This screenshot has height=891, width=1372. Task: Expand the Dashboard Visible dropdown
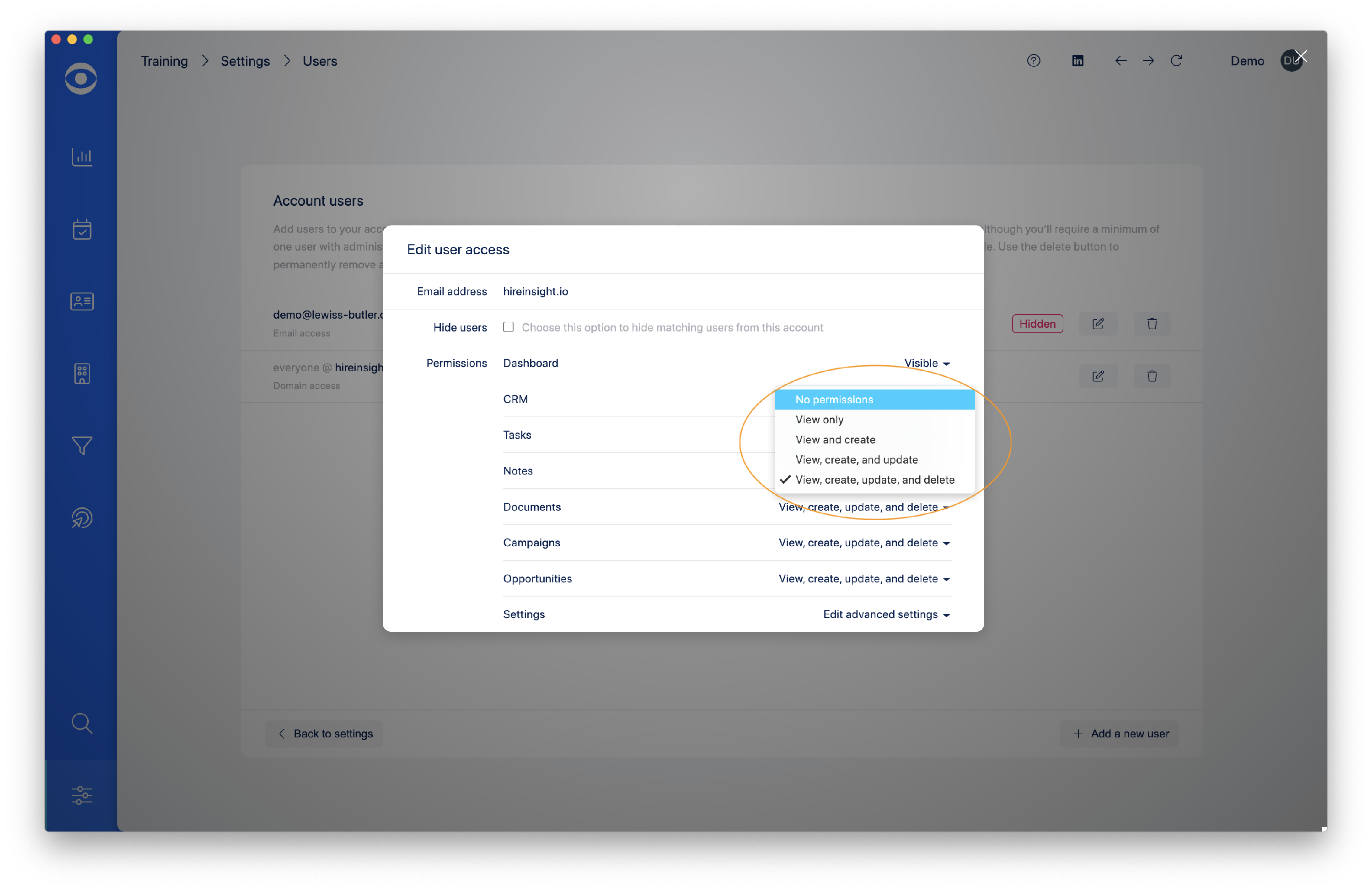coord(927,363)
